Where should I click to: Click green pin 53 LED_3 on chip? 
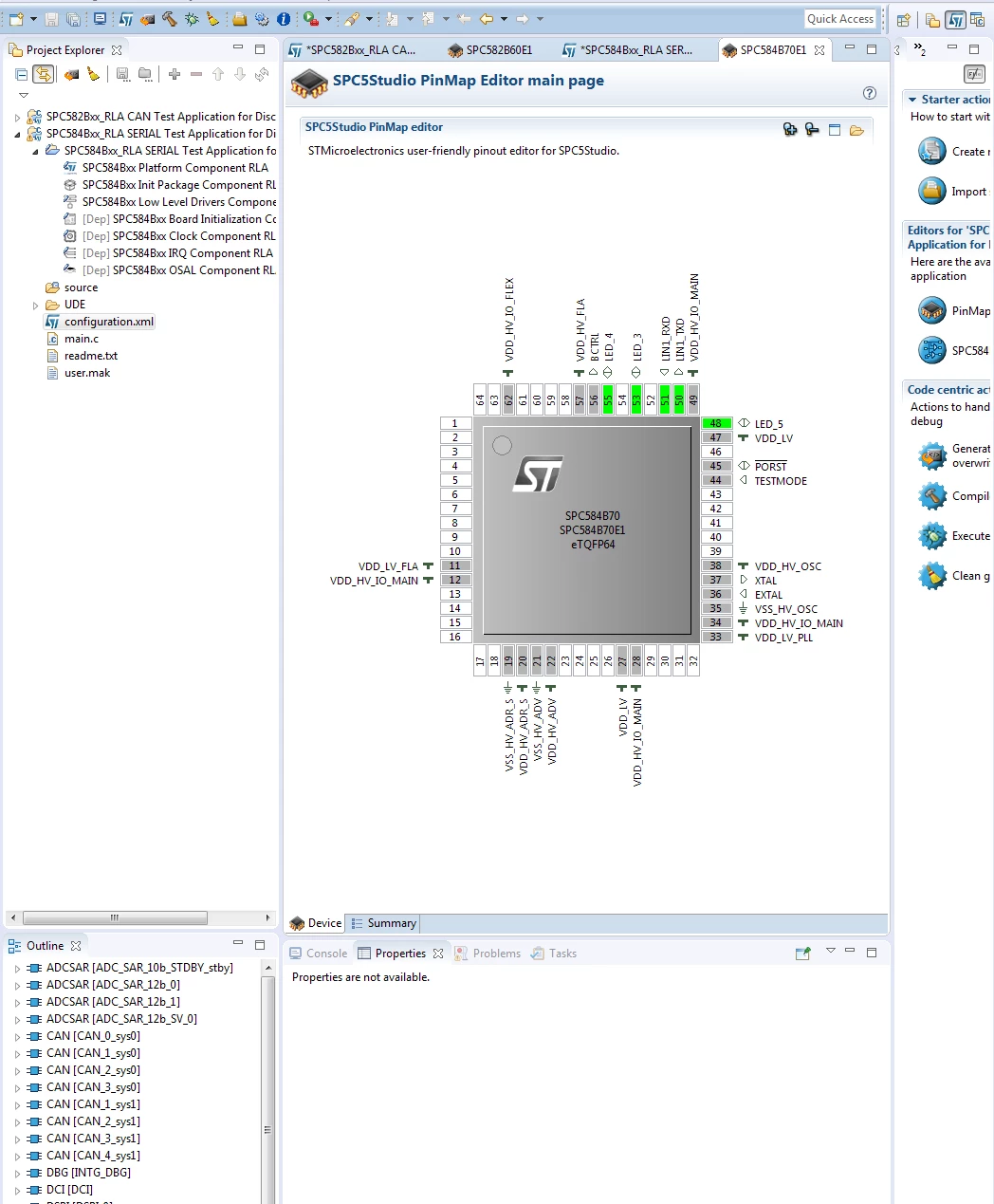tap(636, 398)
